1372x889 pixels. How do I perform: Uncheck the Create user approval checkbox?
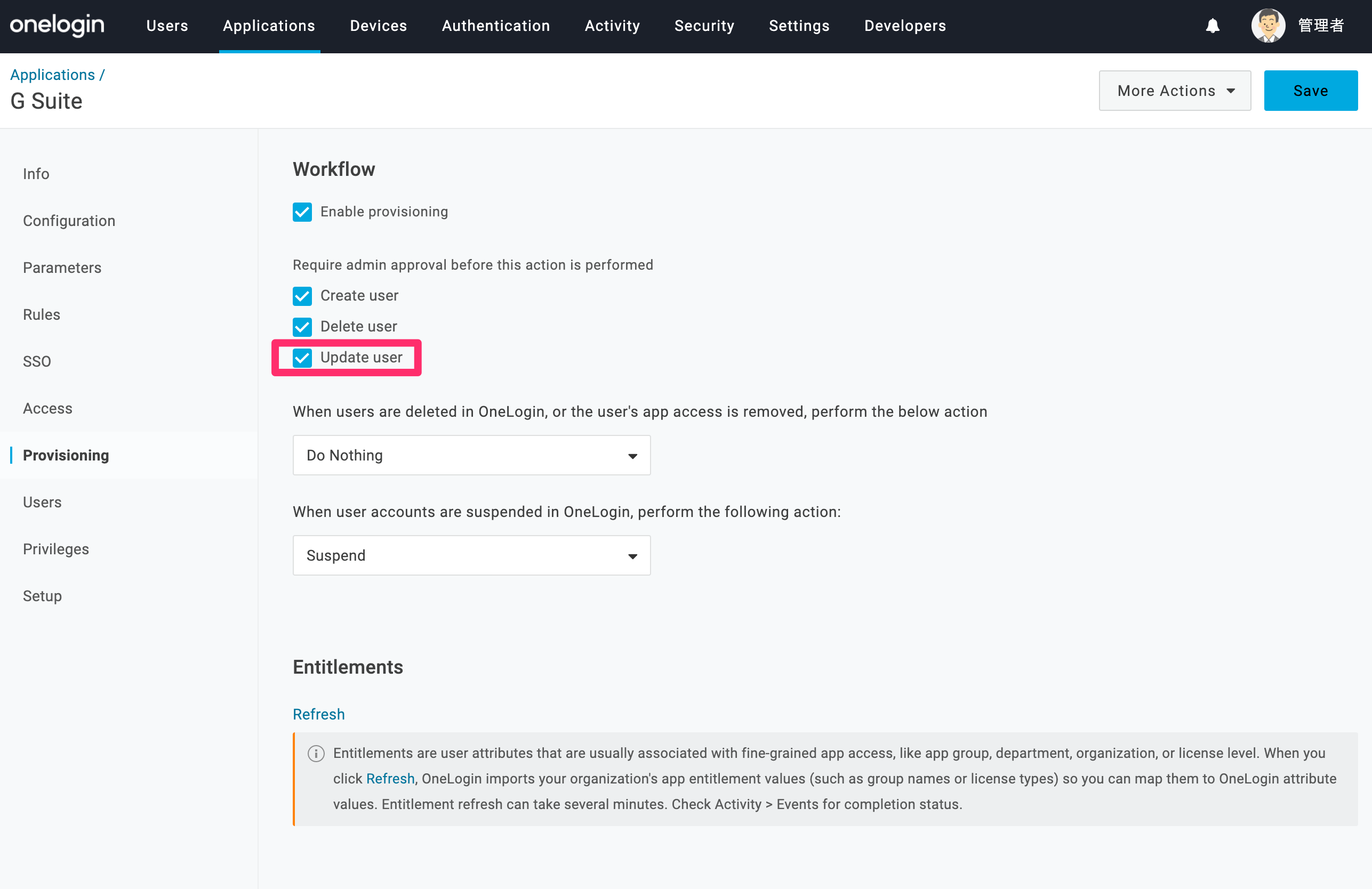click(x=302, y=296)
